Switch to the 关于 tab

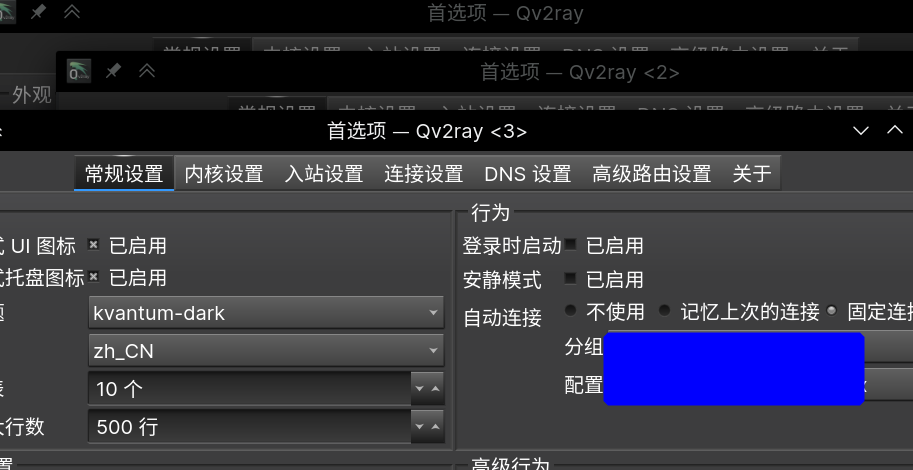pyautogui.click(x=751, y=174)
